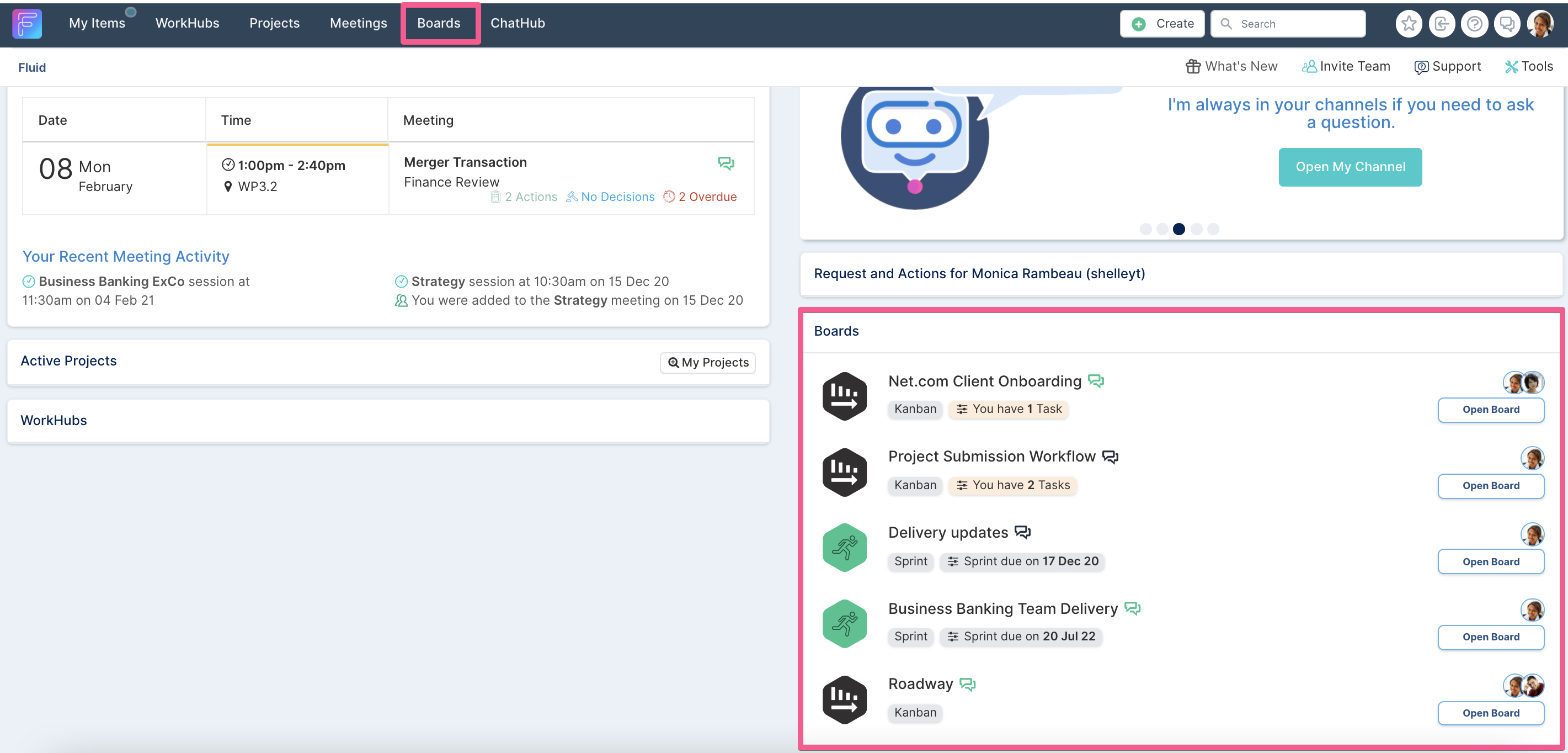The image size is (1568, 753).
Task: Open the Support link
Action: 1448,66
